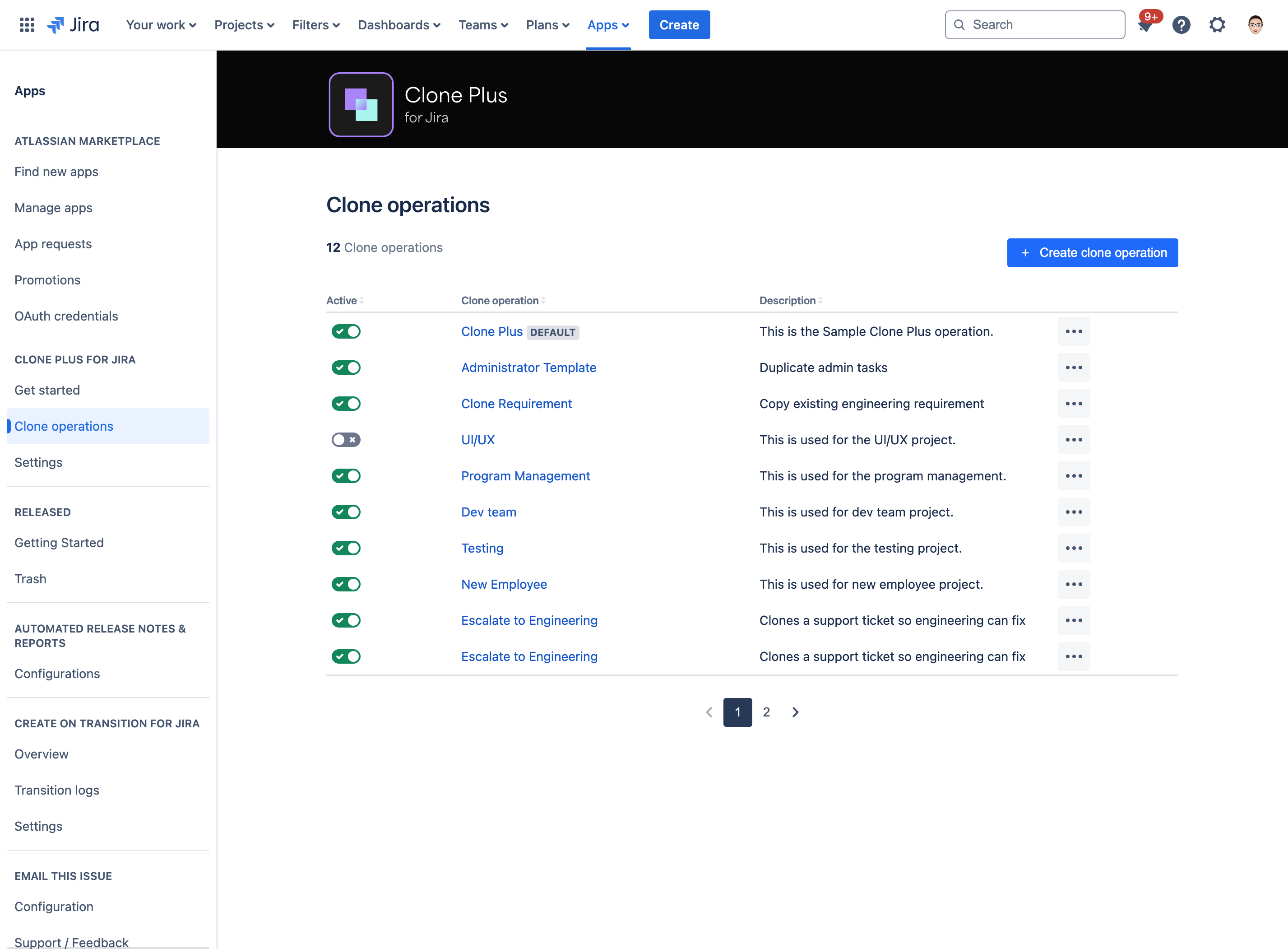This screenshot has height=949, width=1288.
Task: Expand the Teams dropdown
Action: pyautogui.click(x=483, y=25)
